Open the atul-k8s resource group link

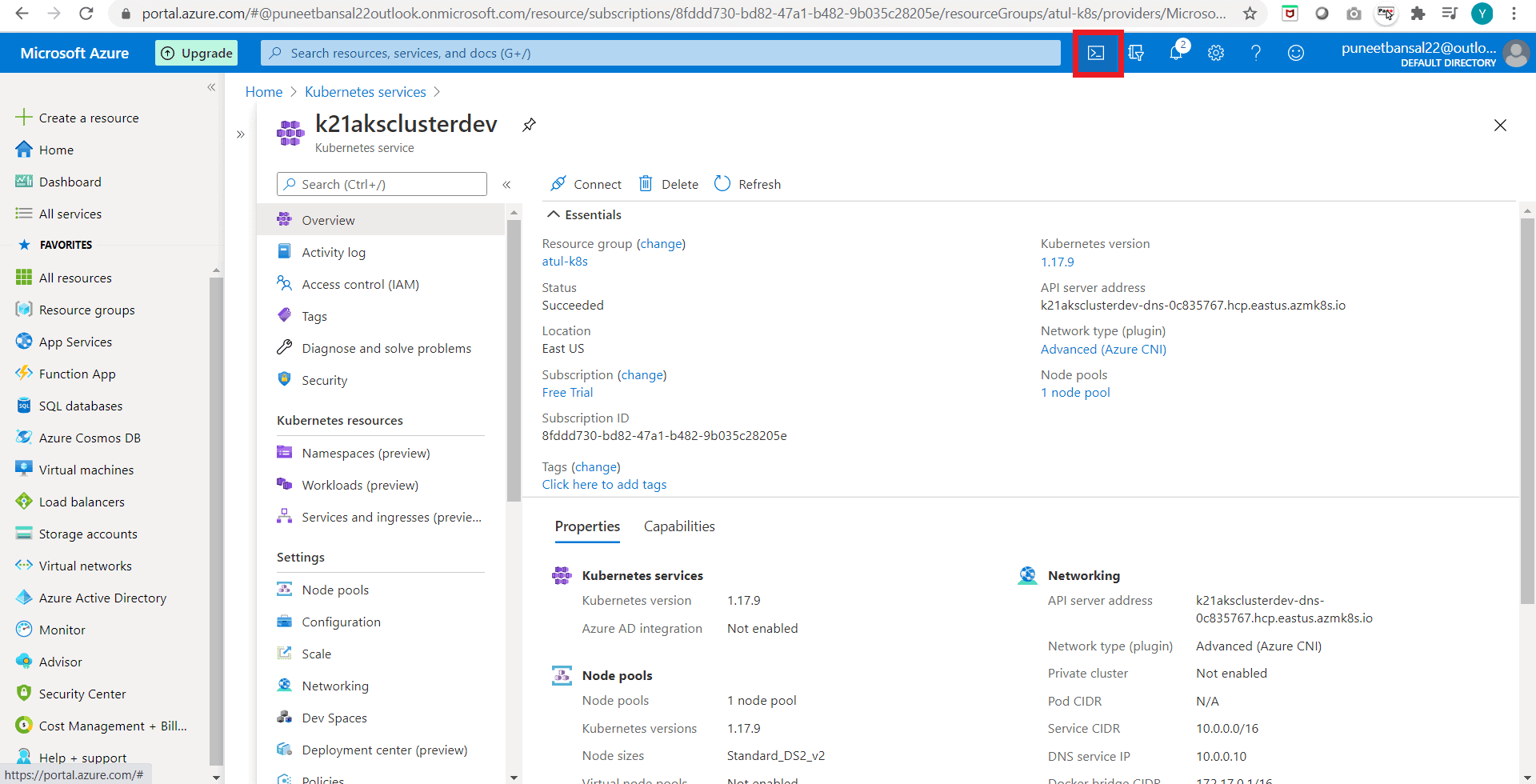click(565, 262)
